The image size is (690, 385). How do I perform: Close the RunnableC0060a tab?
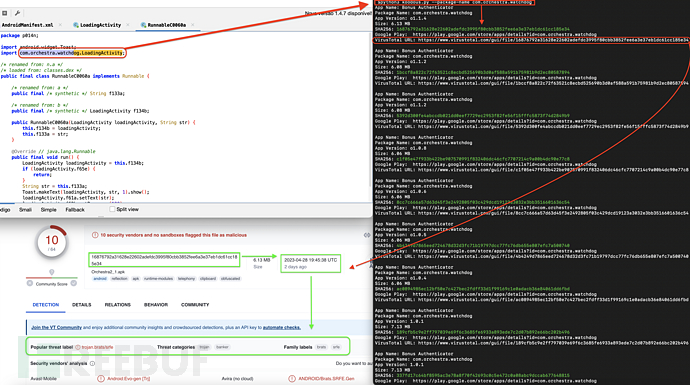(x=193, y=25)
